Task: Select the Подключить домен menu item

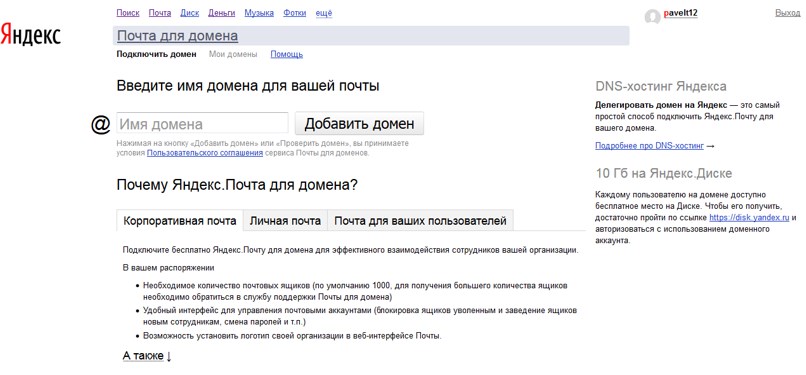Action: pyautogui.click(x=156, y=54)
